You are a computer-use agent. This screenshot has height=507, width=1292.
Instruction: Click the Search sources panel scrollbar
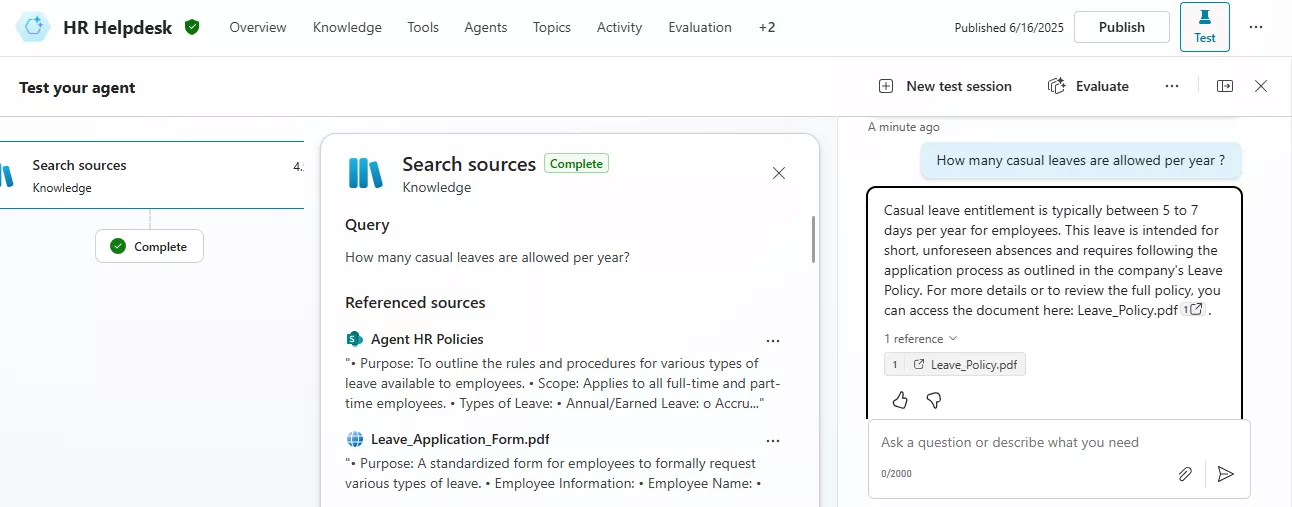point(814,240)
